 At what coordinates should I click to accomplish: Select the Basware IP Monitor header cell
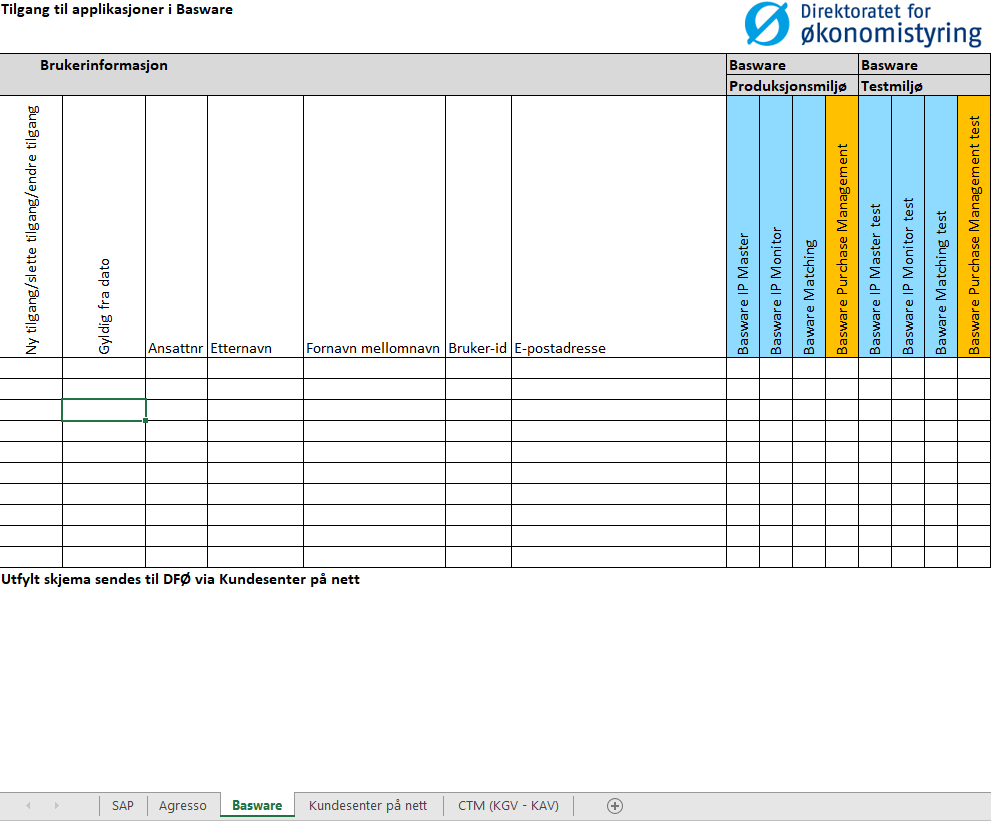tap(776, 227)
